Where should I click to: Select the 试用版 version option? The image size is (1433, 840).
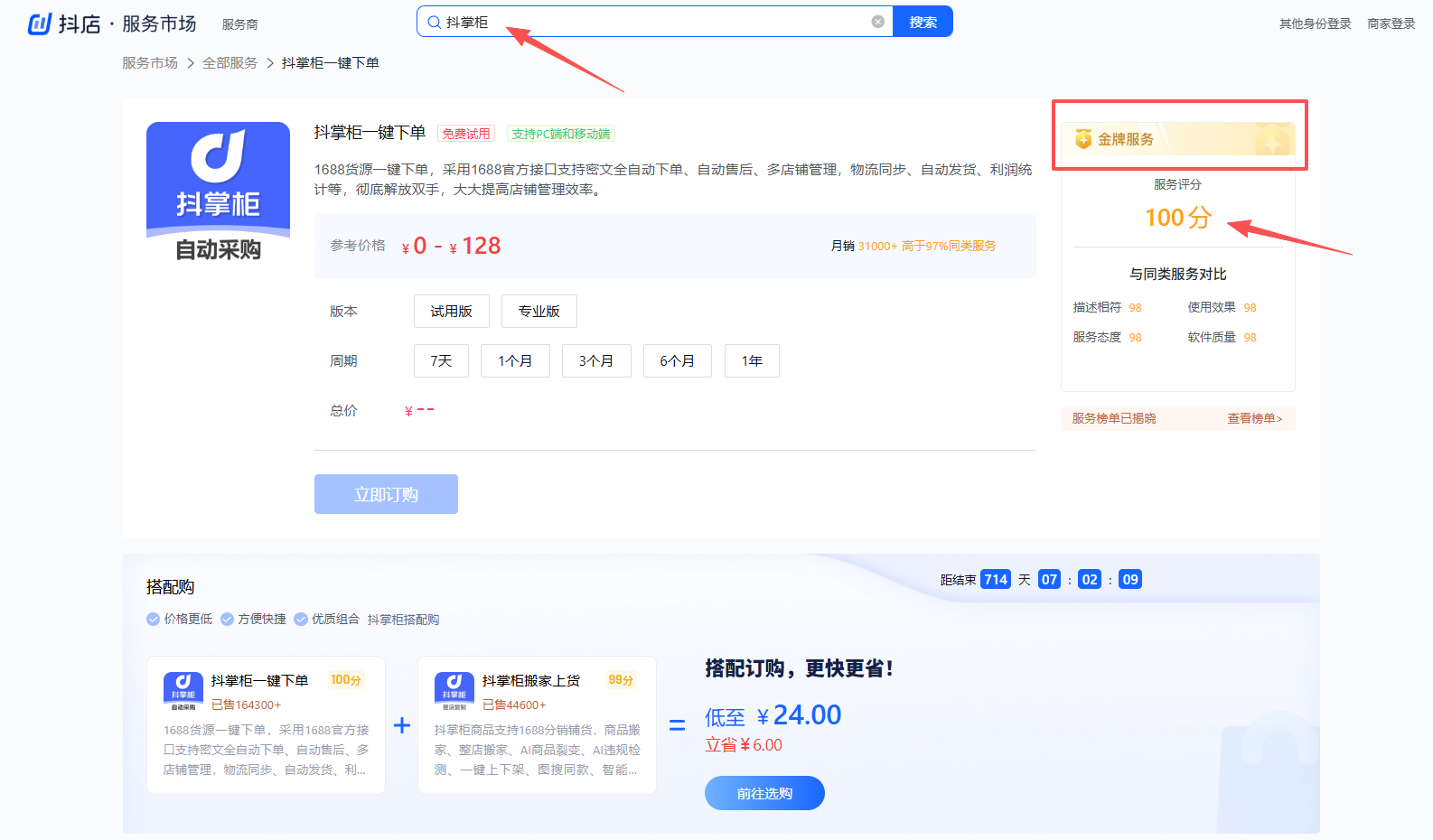[452, 311]
